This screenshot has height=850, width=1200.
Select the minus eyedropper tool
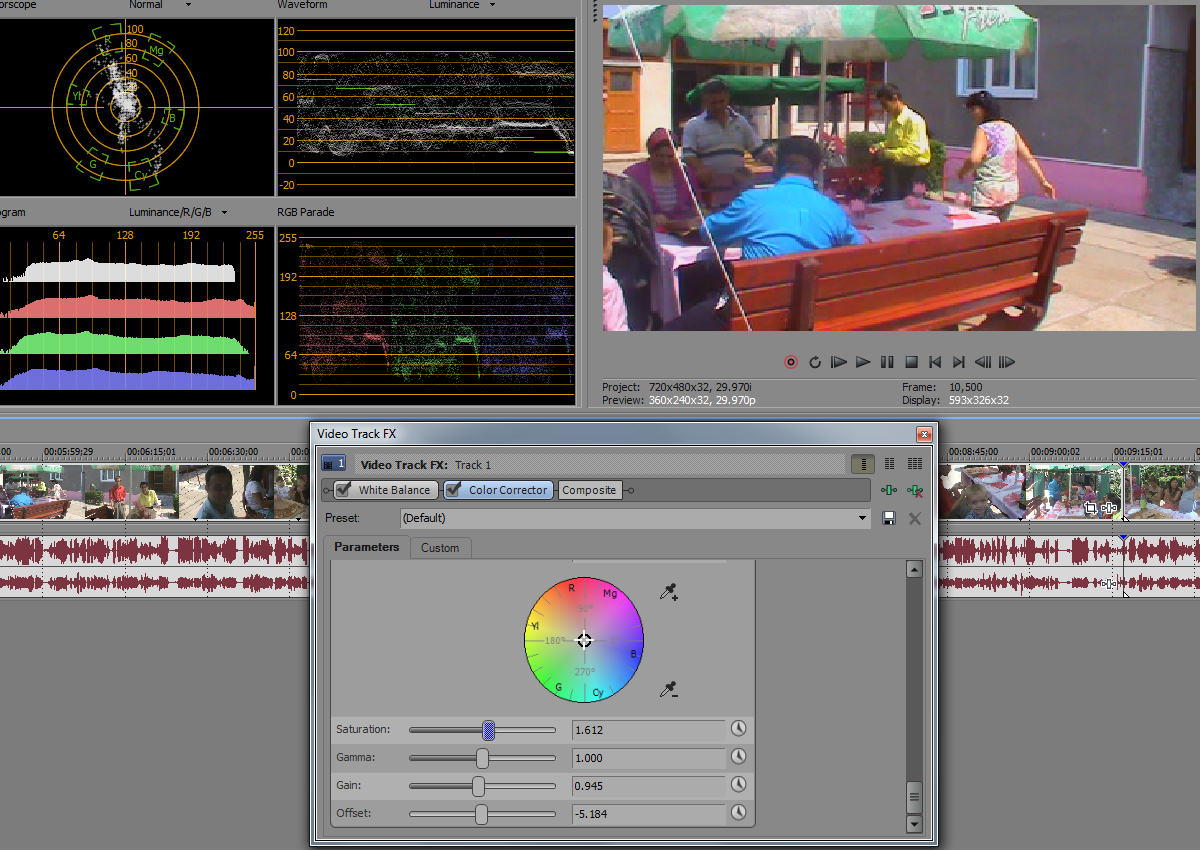668,689
